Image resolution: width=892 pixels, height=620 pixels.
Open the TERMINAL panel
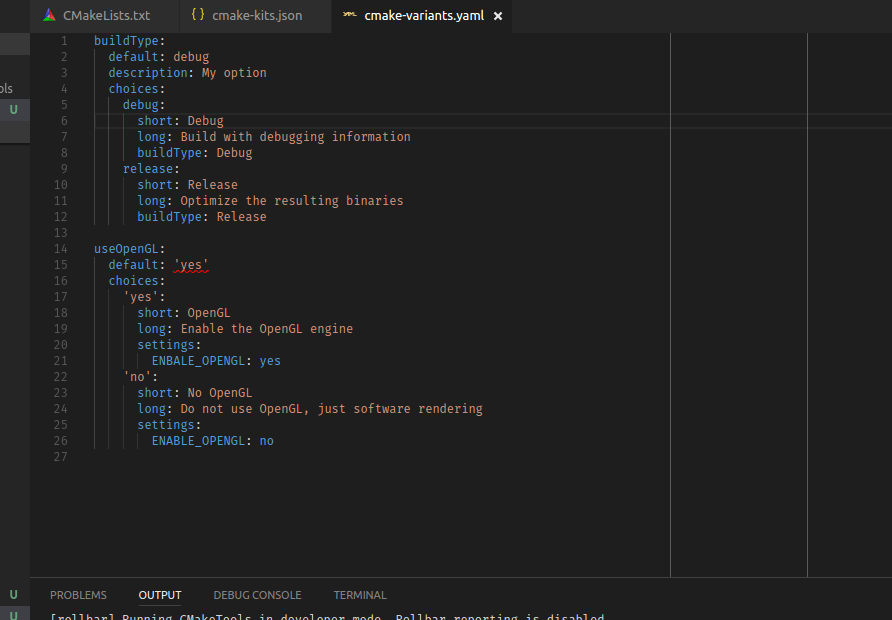(360, 594)
